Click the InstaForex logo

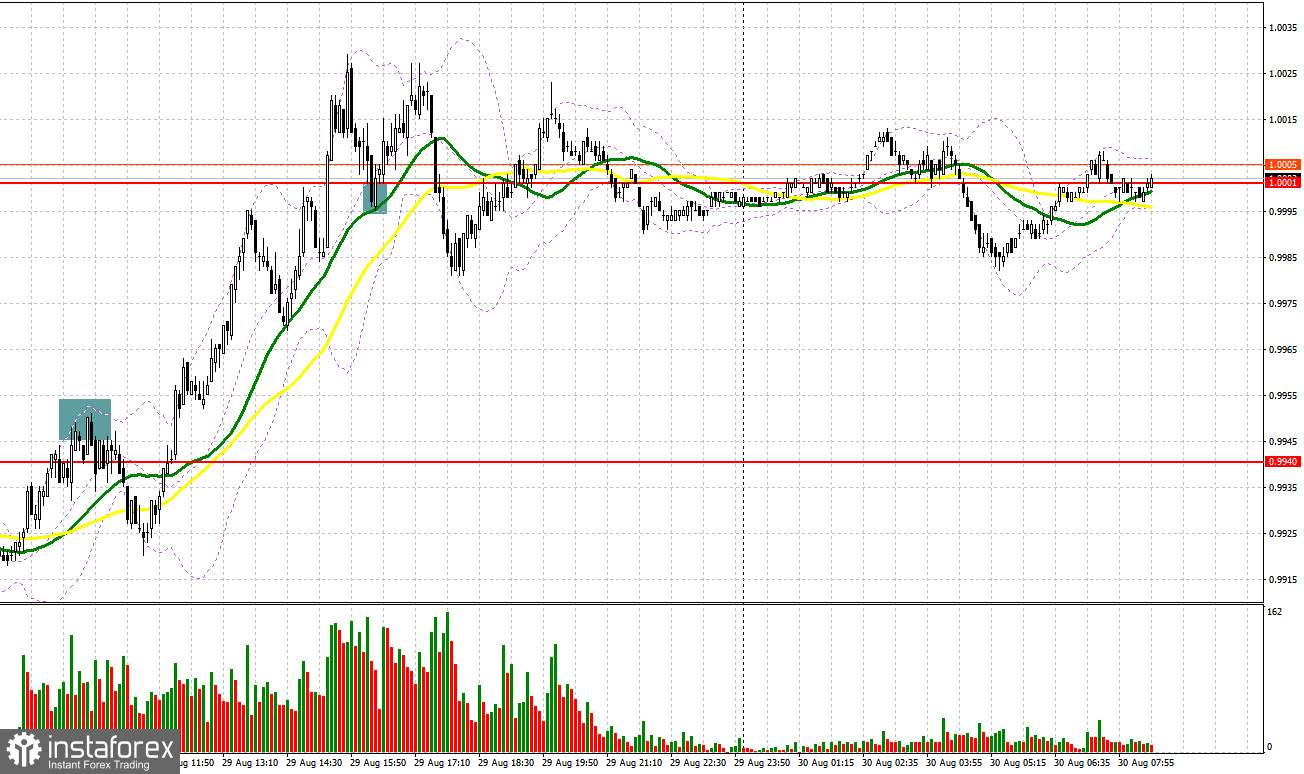point(90,750)
